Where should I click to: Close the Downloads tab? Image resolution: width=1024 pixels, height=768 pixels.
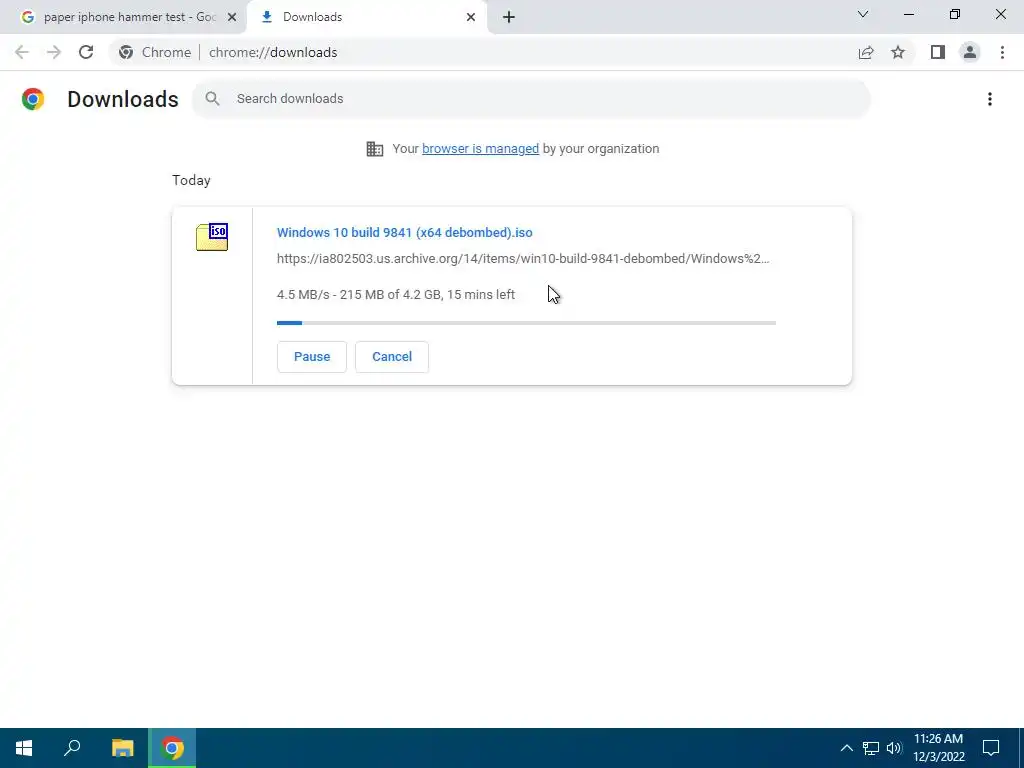click(x=471, y=17)
